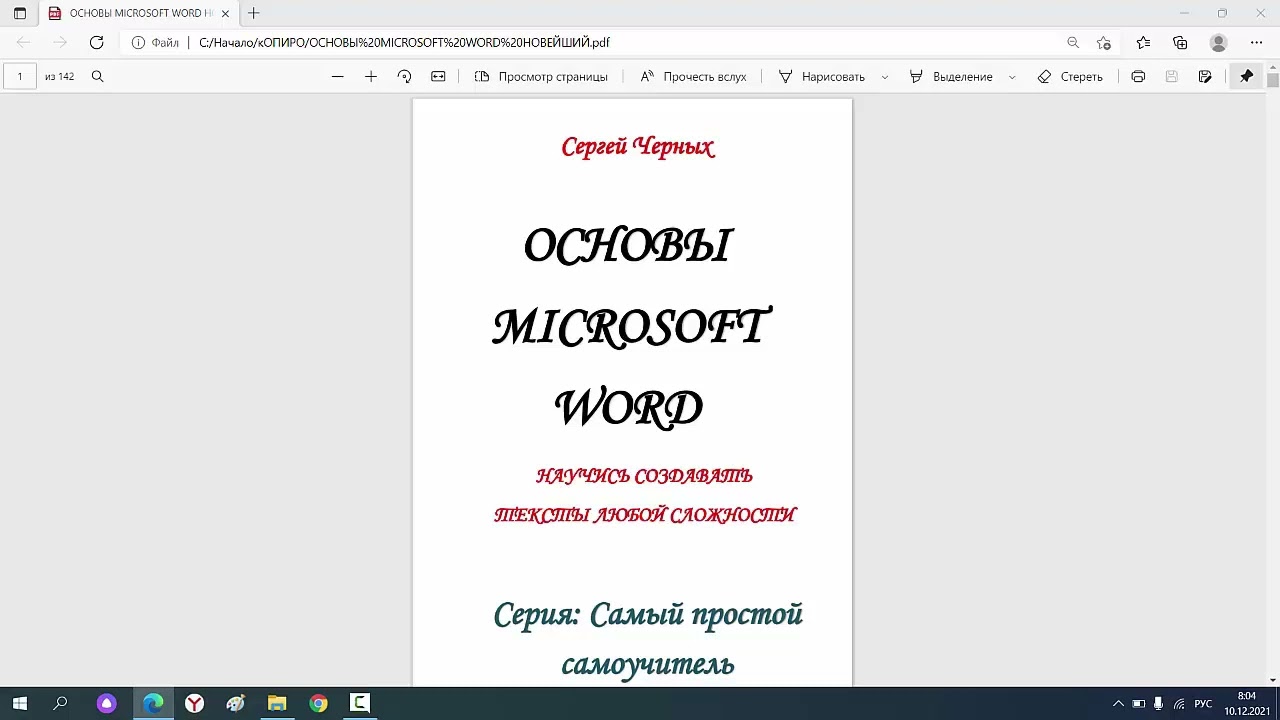Search within the PDF document
The image size is (1280, 720).
[x=97, y=77]
